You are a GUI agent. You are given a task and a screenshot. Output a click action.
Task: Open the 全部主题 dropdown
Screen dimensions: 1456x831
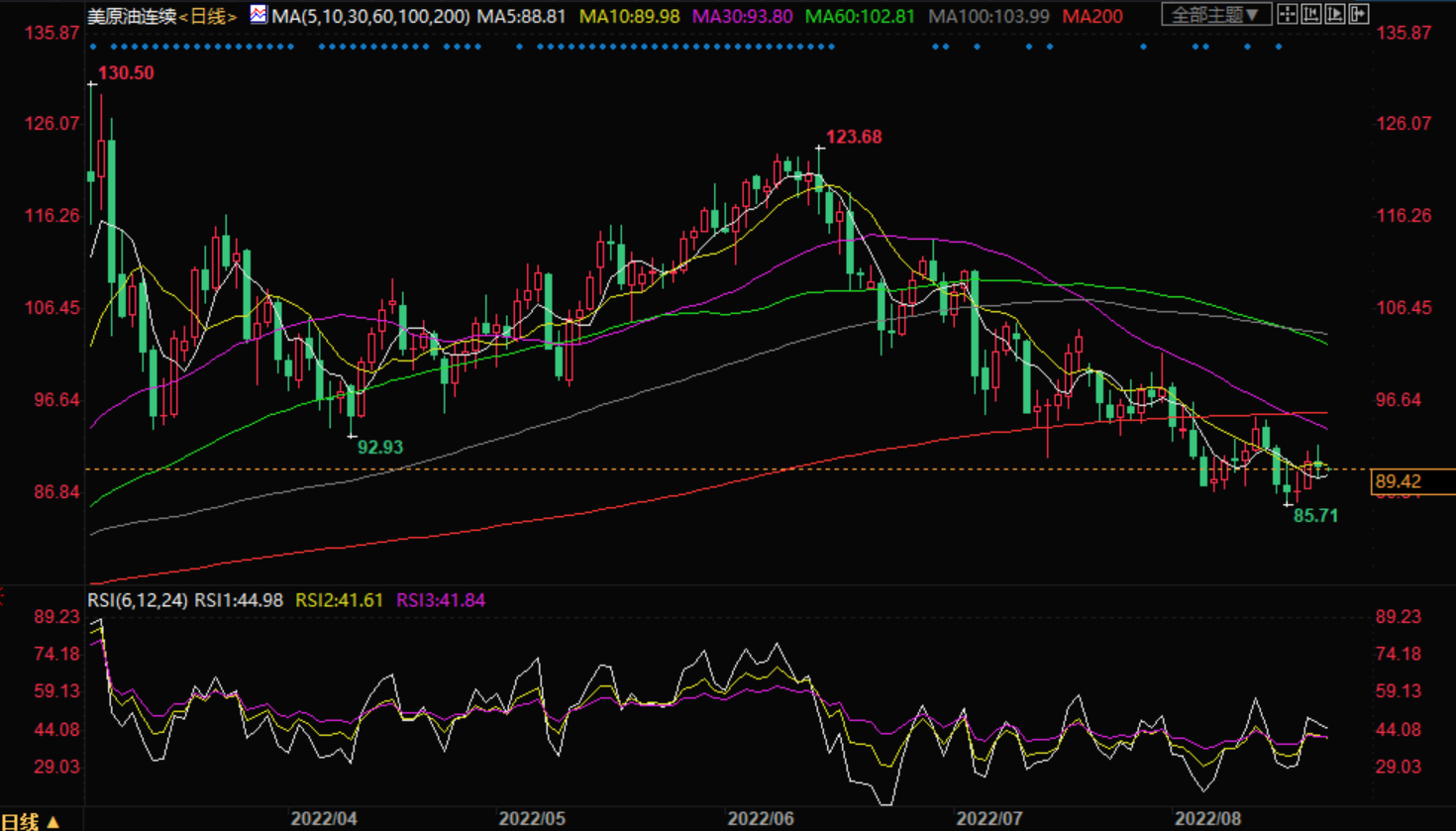(1215, 15)
